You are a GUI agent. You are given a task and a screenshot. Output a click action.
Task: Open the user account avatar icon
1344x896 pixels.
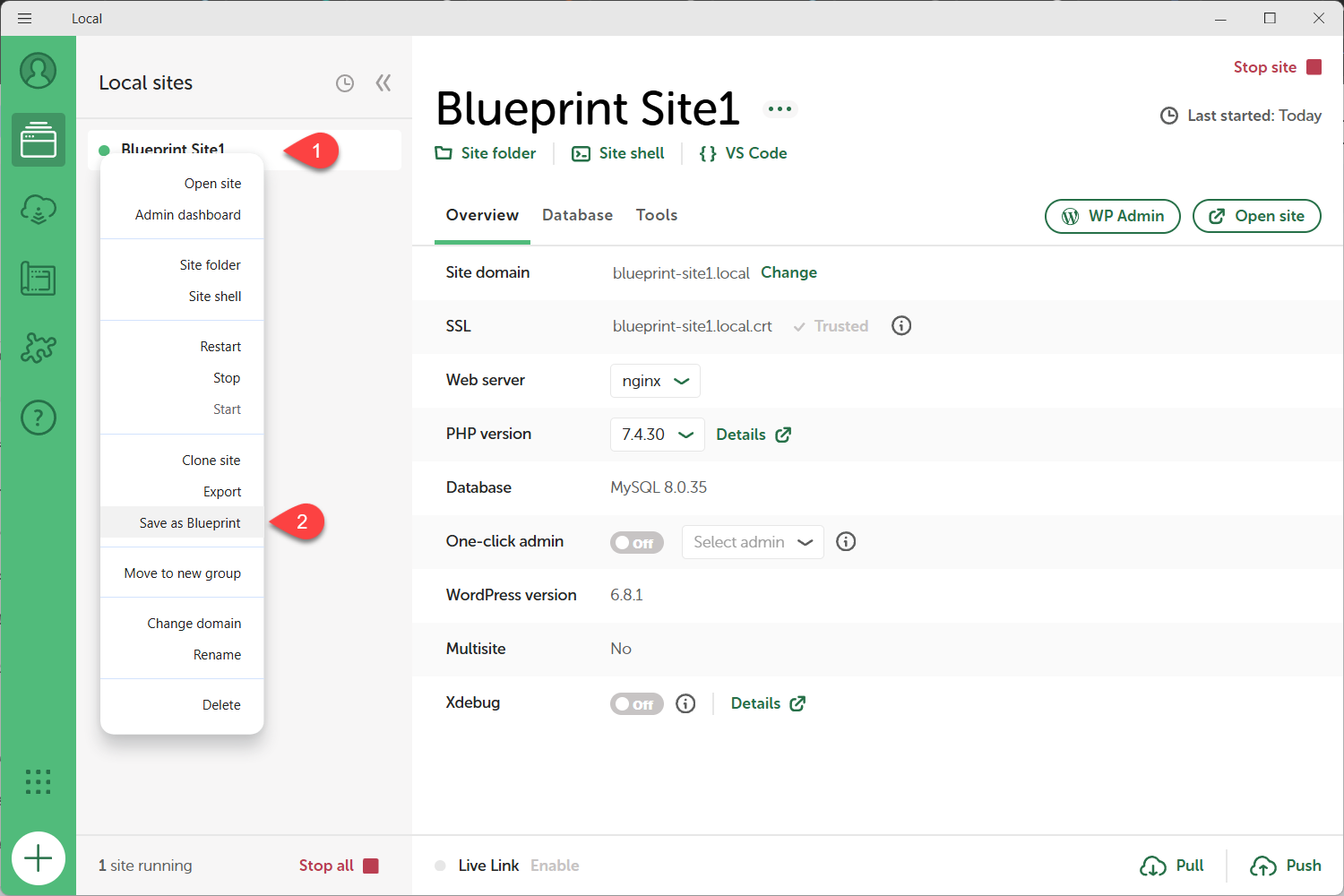click(x=39, y=71)
